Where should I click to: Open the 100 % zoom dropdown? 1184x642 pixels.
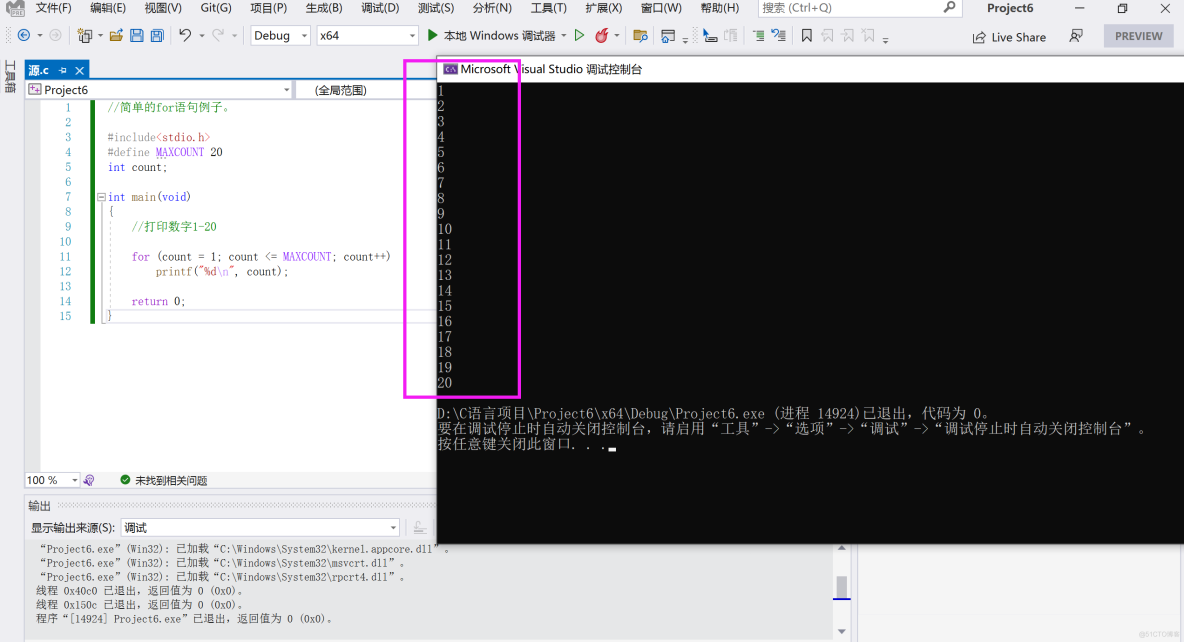pos(52,480)
